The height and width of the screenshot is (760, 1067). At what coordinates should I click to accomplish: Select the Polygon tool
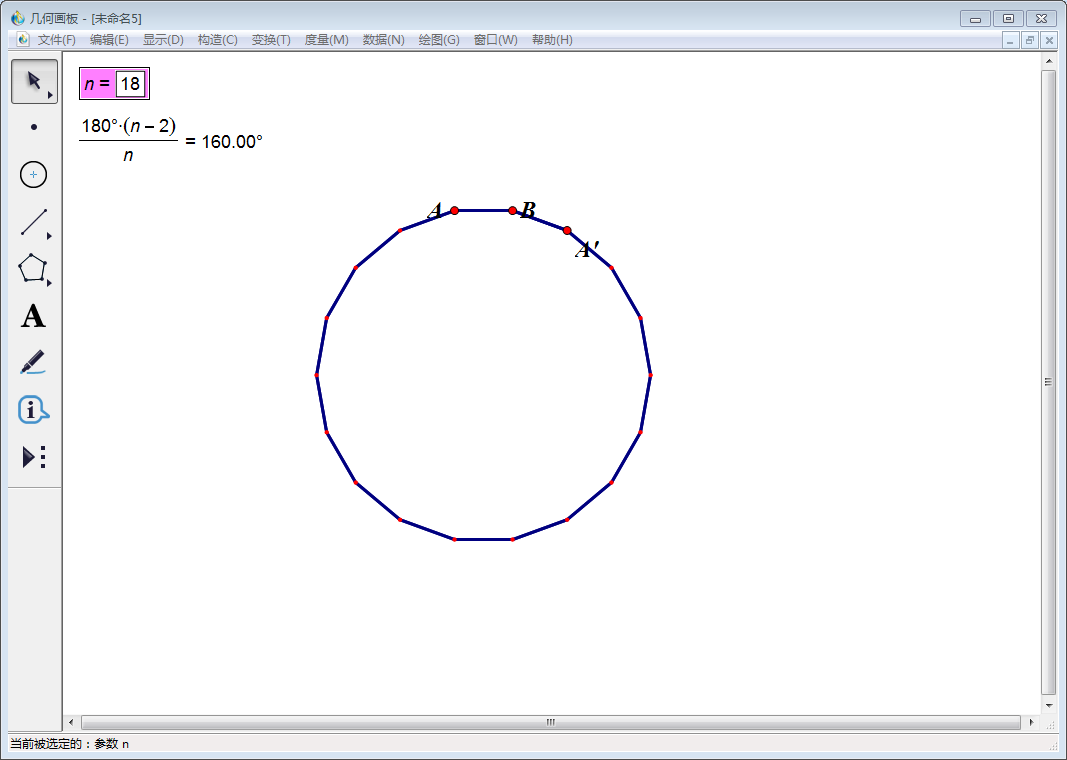point(33,268)
